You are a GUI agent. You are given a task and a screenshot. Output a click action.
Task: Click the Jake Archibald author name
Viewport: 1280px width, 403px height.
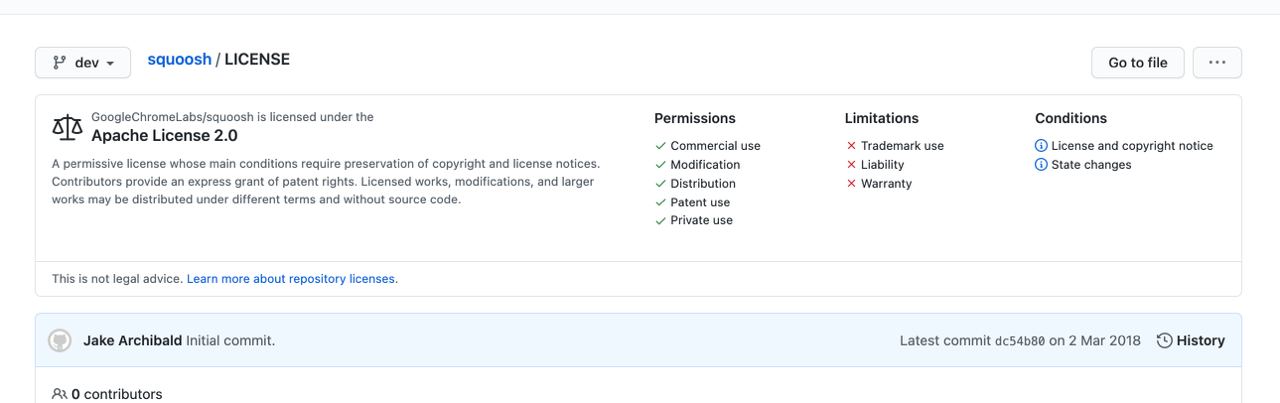point(132,340)
